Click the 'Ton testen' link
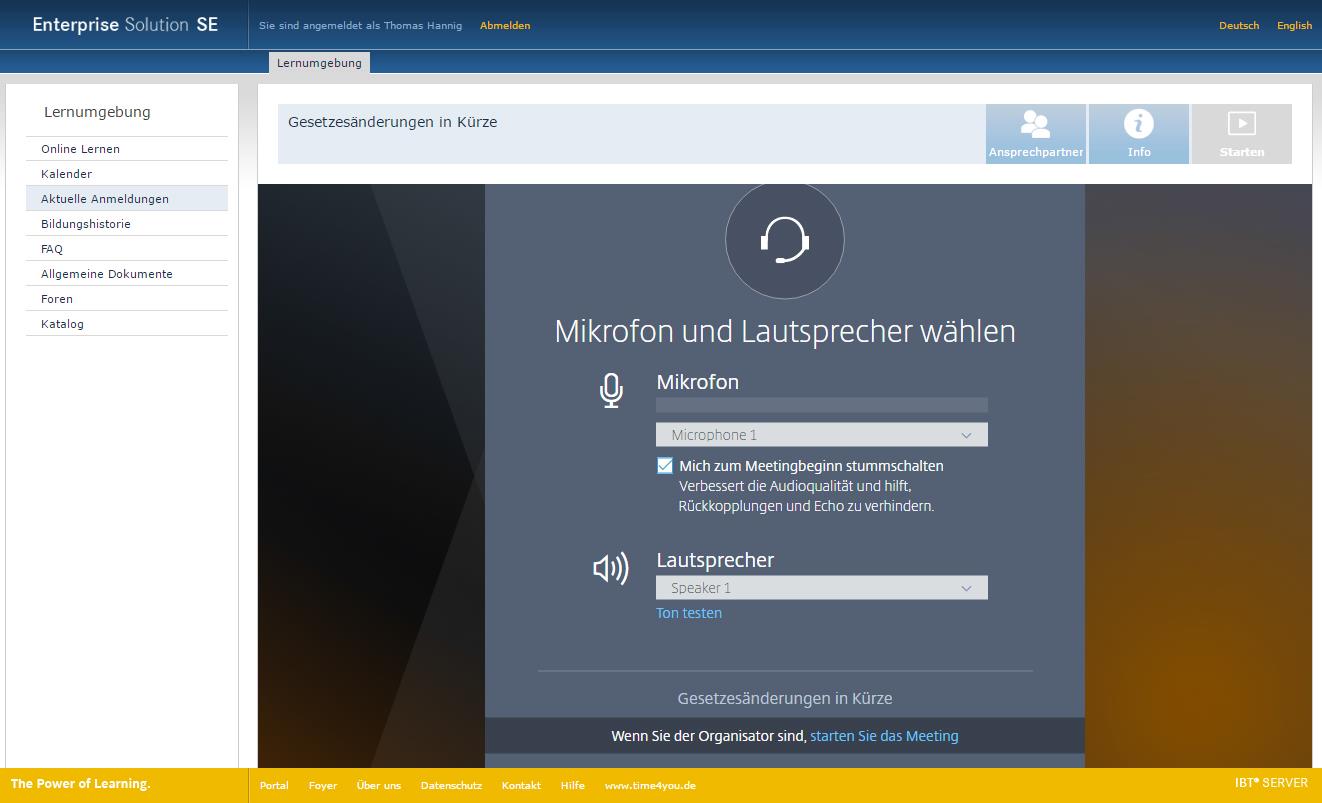Viewport: 1322px width, 803px height. click(689, 613)
